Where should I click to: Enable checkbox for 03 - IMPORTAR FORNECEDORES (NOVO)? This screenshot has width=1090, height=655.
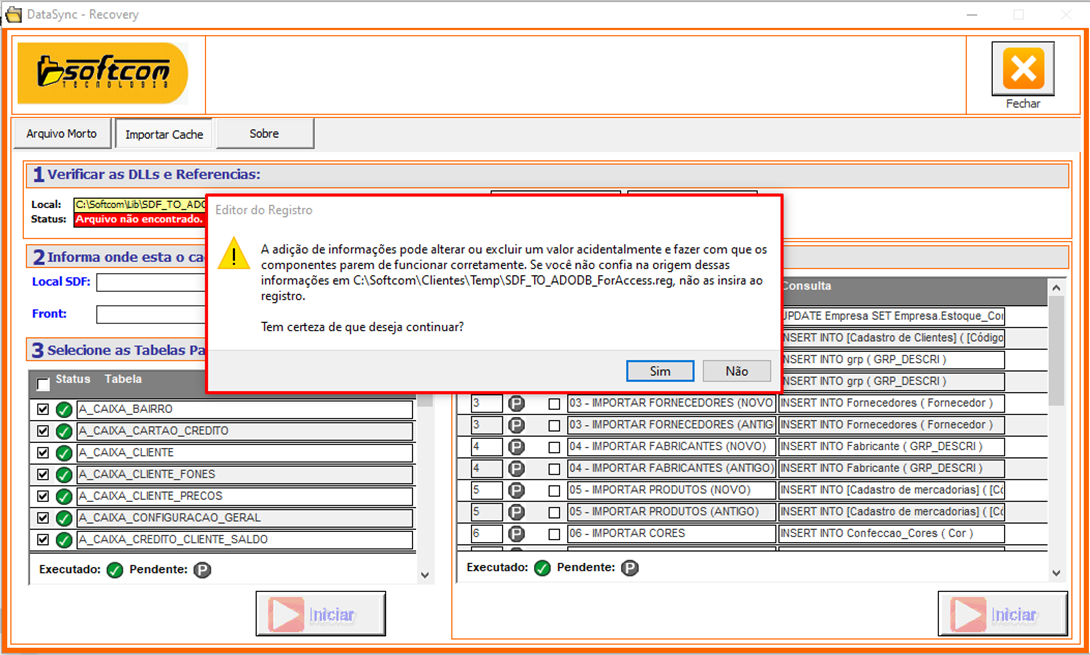[554, 403]
